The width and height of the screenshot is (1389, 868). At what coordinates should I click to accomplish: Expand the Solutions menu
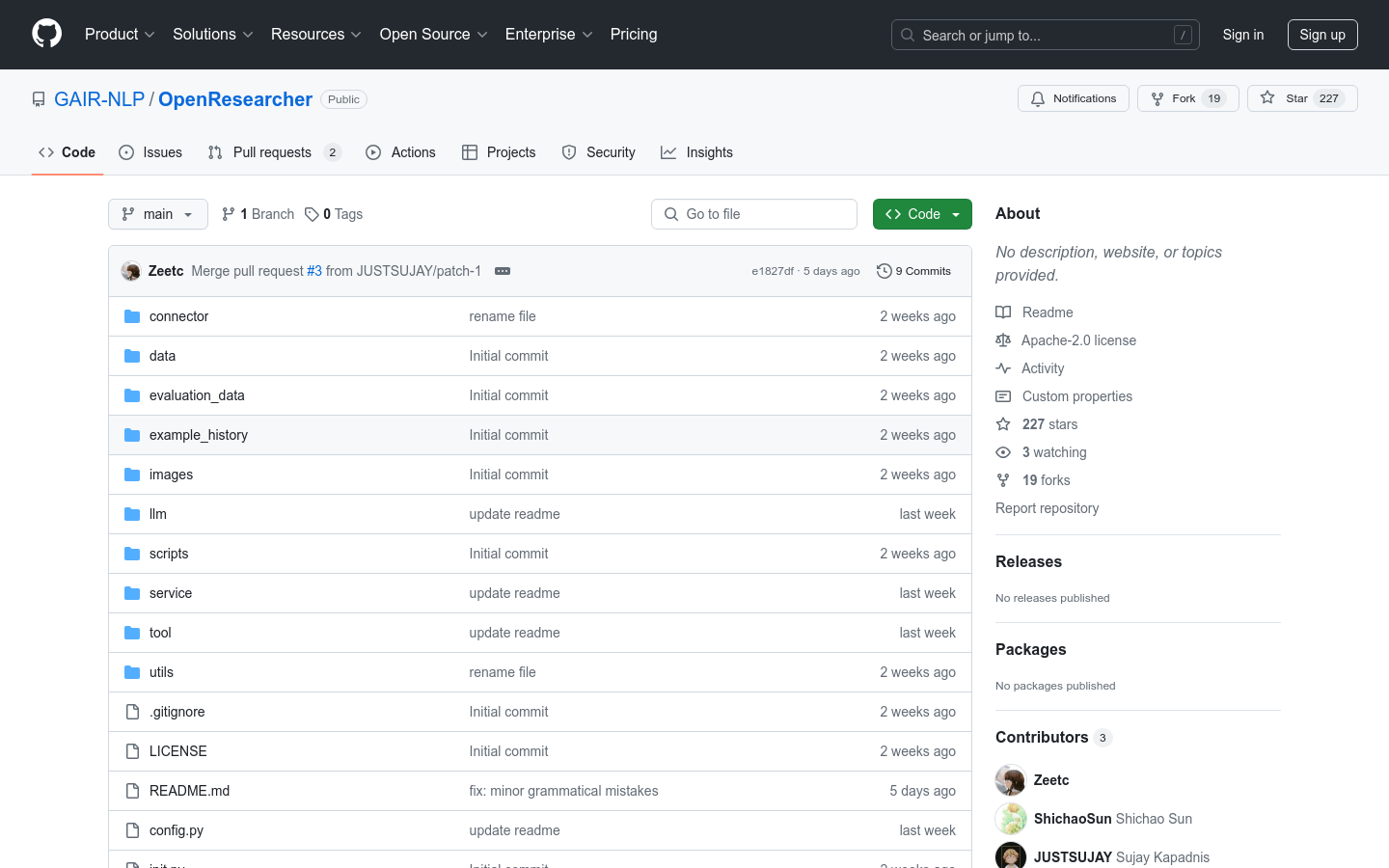(x=213, y=34)
